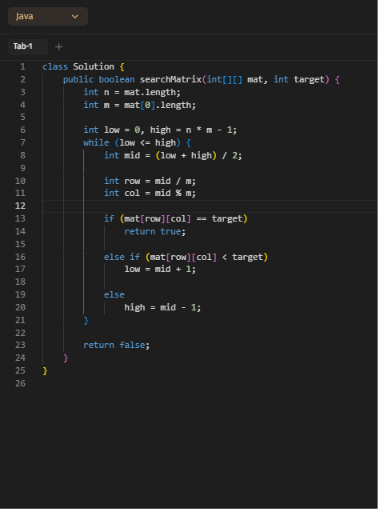This screenshot has width=378, height=509.
Task: Click 'else if (mat[row][col] < target)' line
Action: click(x=186, y=257)
